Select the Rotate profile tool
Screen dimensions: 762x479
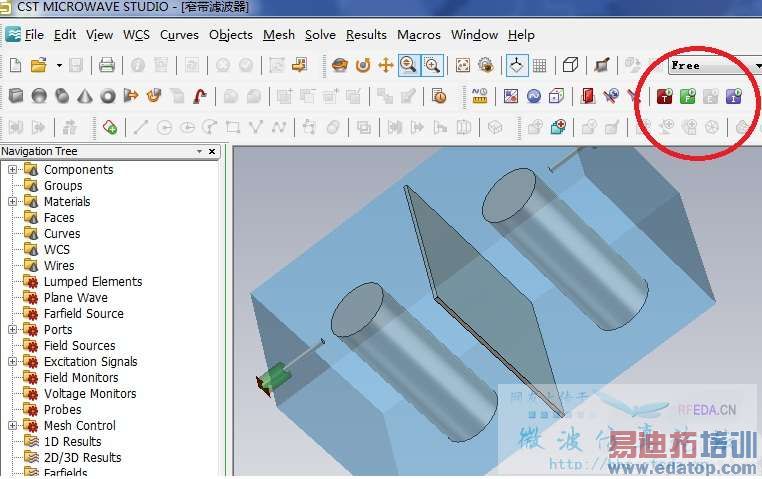coord(154,96)
